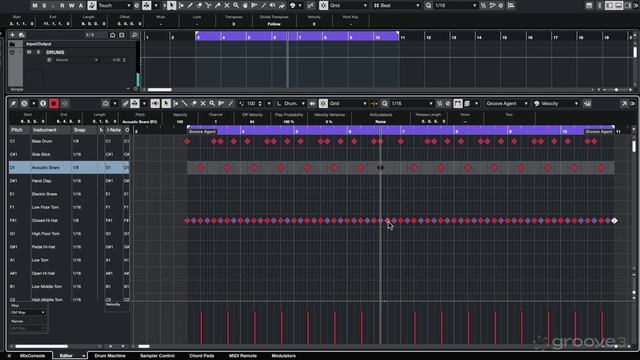Image resolution: width=640 pixels, height=360 pixels.
Task: Select the Draw pencil tool in project toolbar
Action: point(190,6)
